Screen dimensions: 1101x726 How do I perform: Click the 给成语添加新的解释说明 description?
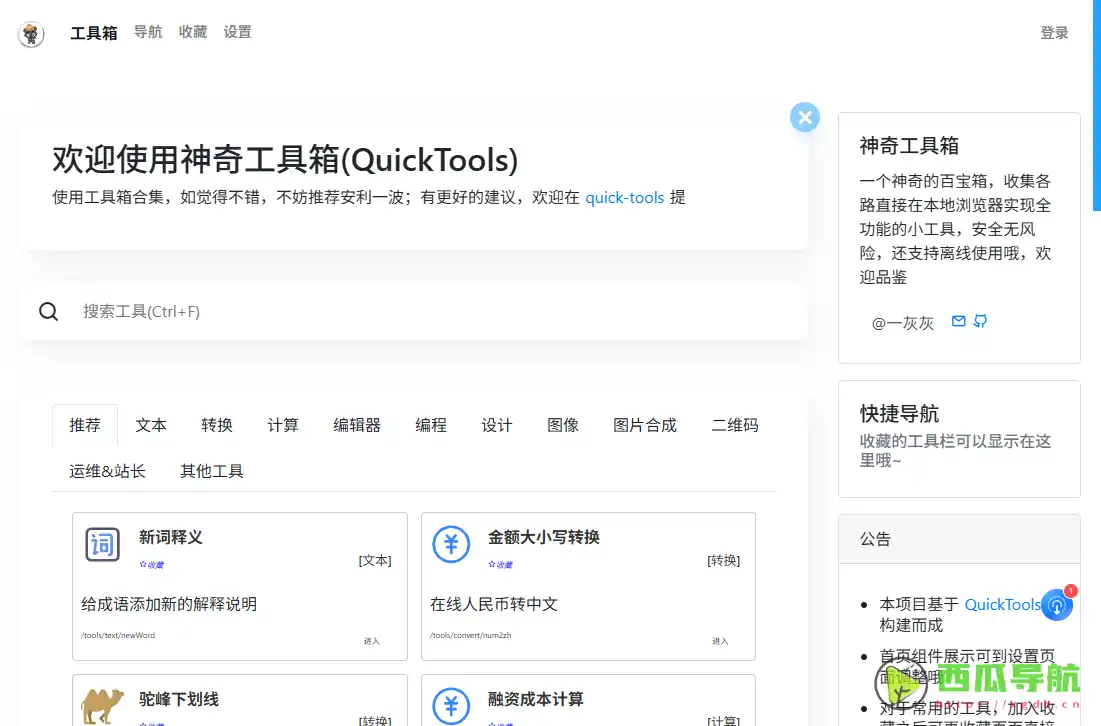click(x=169, y=605)
